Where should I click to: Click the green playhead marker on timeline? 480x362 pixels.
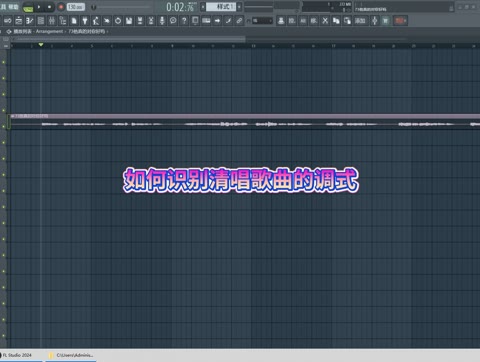tap(41, 45)
